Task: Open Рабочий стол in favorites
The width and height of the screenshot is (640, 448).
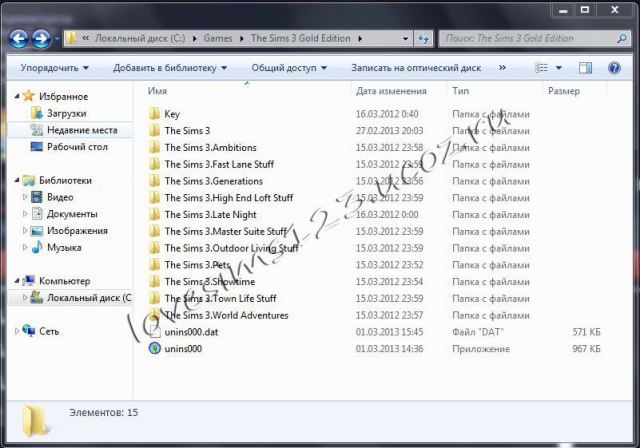Action: pyautogui.click(x=77, y=146)
